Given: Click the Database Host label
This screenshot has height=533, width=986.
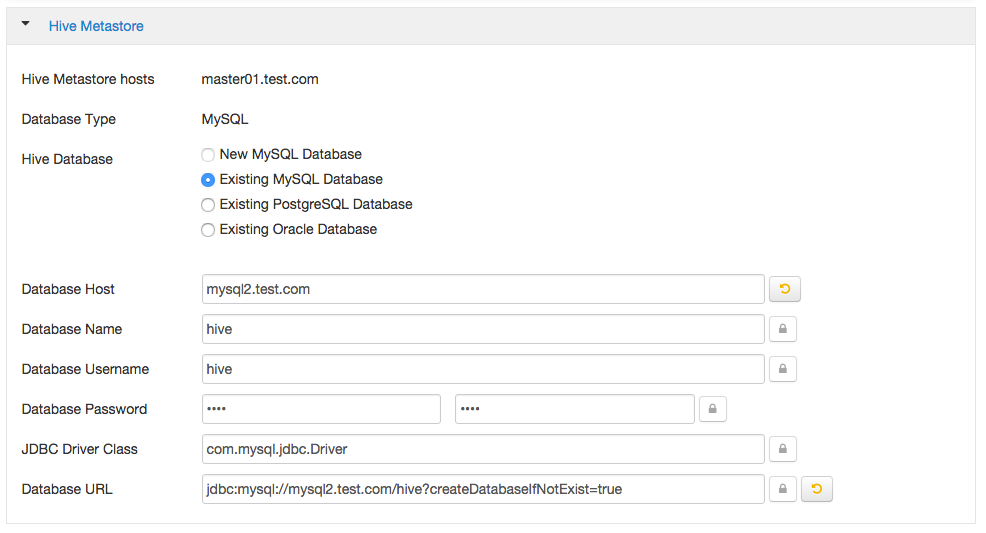Looking at the screenshot, I should click(68, 289).
